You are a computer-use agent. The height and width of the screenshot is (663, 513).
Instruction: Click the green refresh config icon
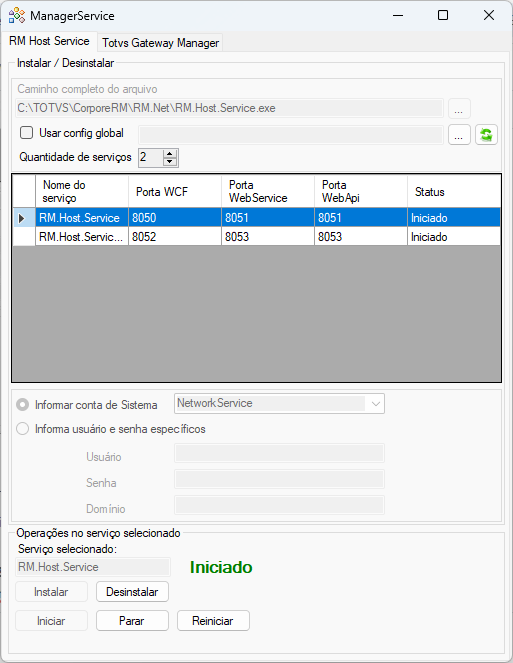click(486, 135)
